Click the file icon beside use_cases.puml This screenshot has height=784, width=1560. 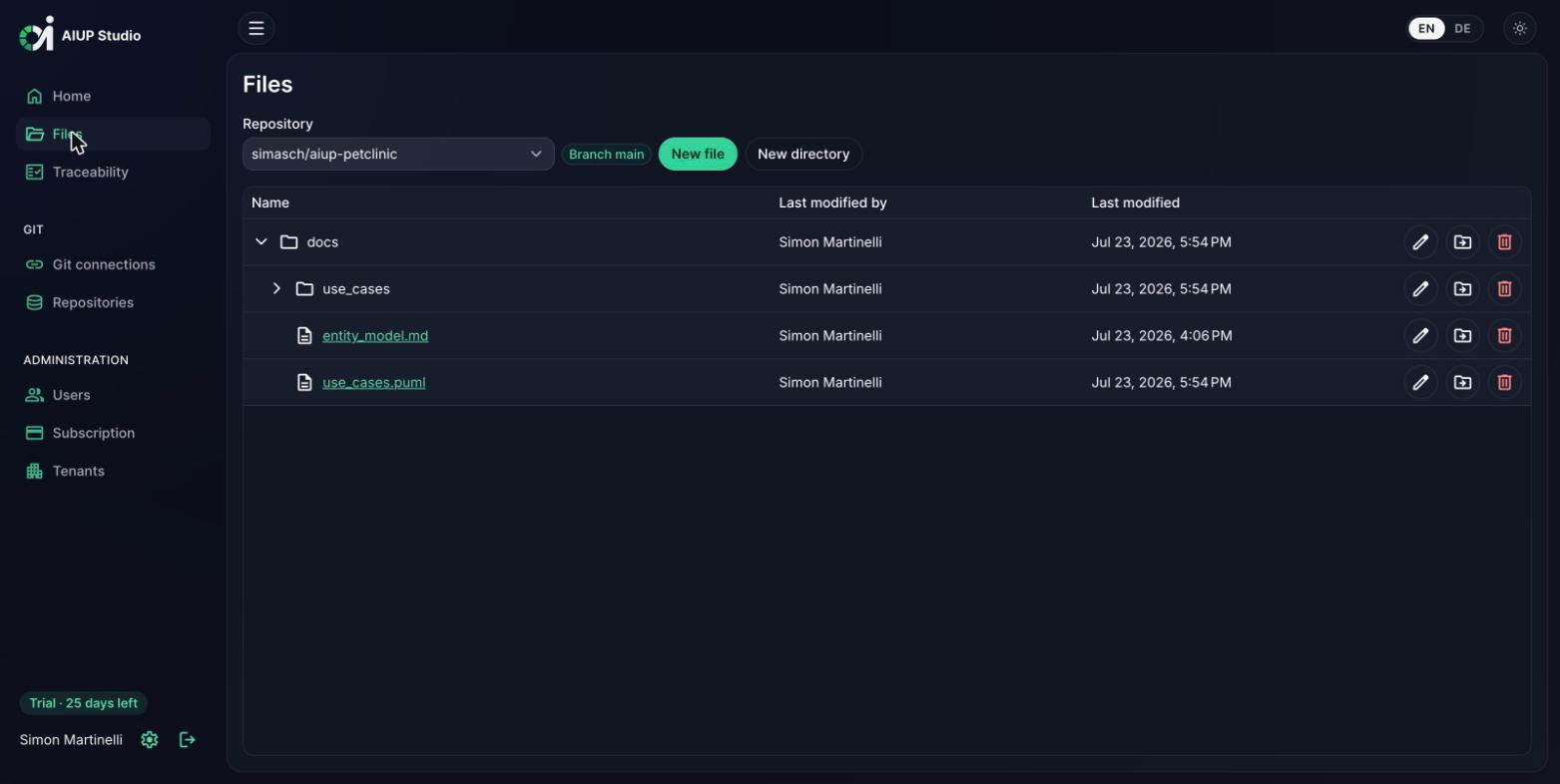[304, 383]
